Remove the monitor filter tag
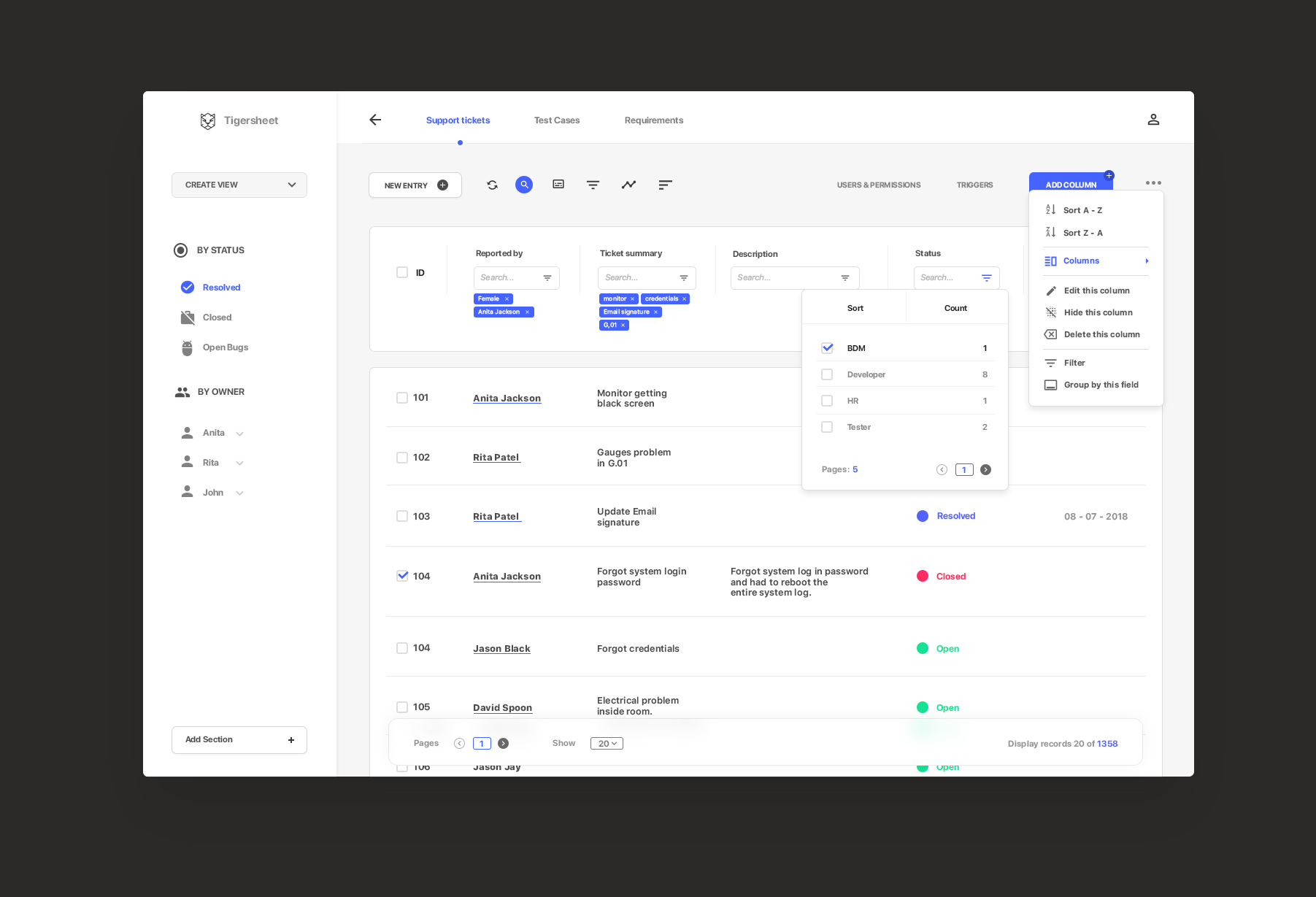The height and width of the screenshot is (897, 1316). (x=632, y=299)
